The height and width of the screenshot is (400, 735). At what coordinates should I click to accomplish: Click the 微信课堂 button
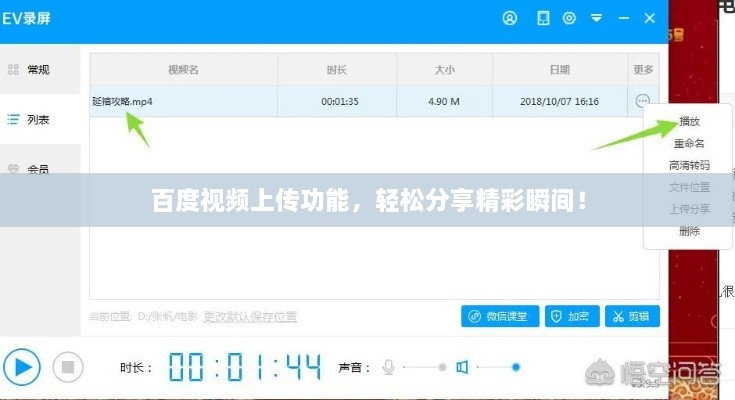500,316
